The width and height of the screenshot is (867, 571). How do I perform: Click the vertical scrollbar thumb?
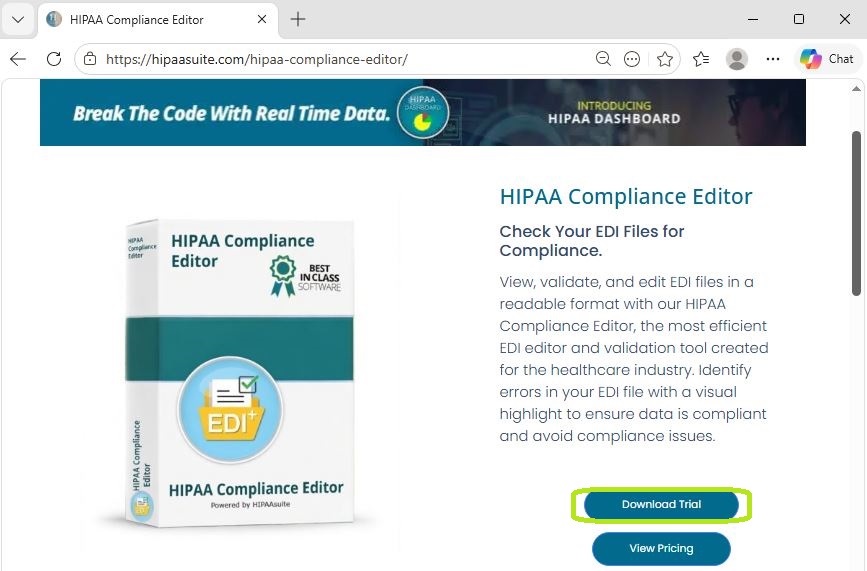click(856, 213)
